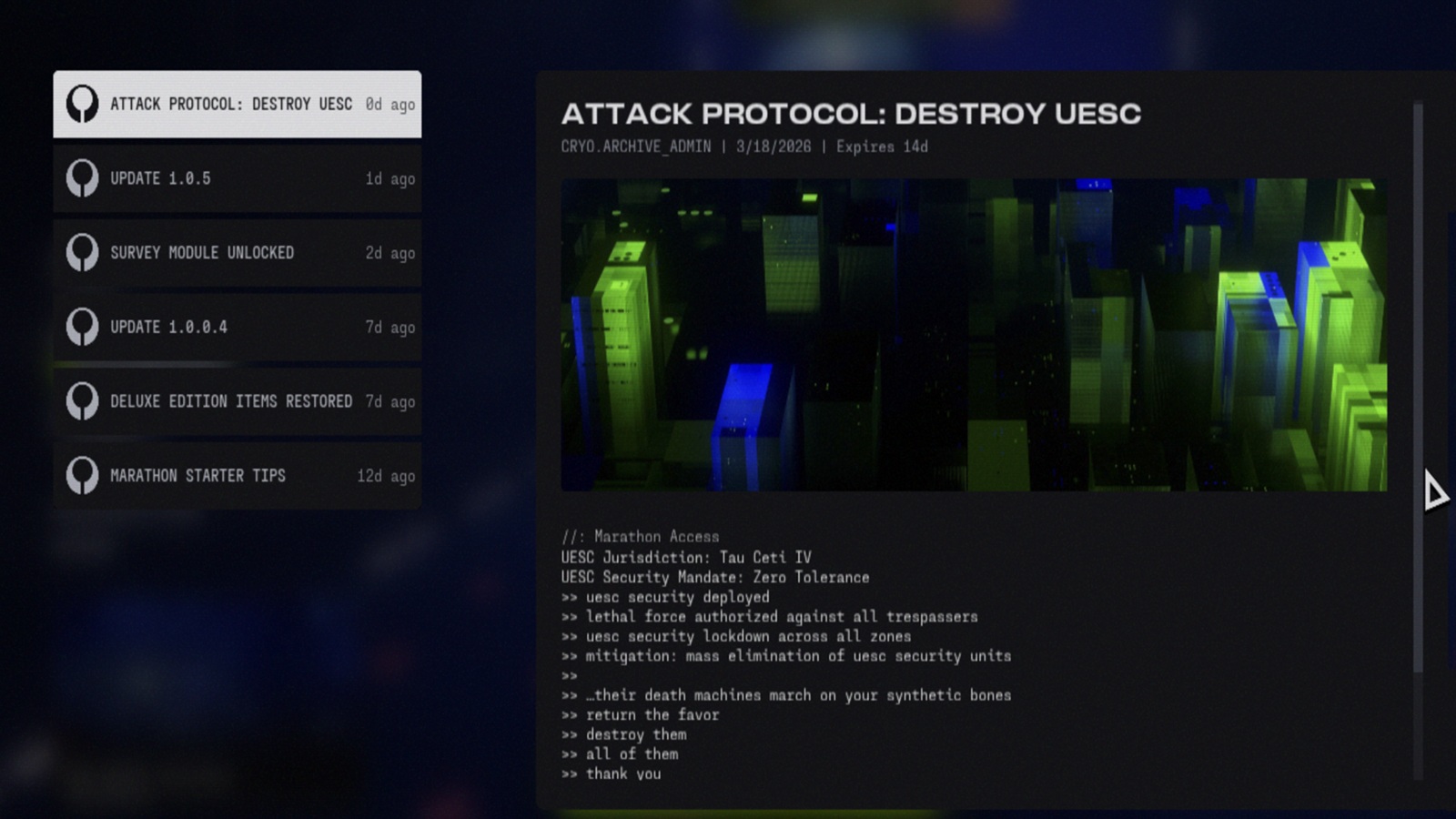Click the 'UESC Security Mandate: Zero Tolerance' line

coord(714,578)
